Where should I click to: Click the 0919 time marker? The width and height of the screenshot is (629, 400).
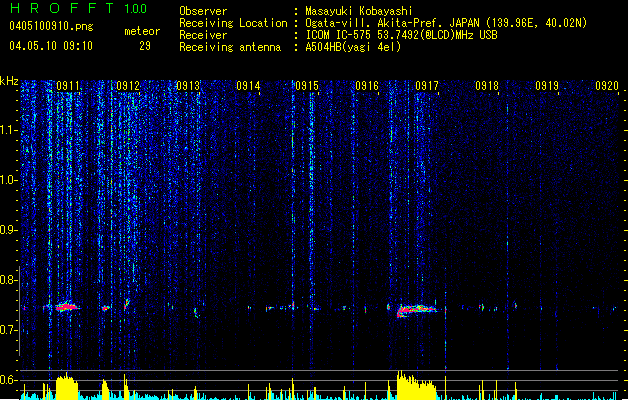(547, 85)
